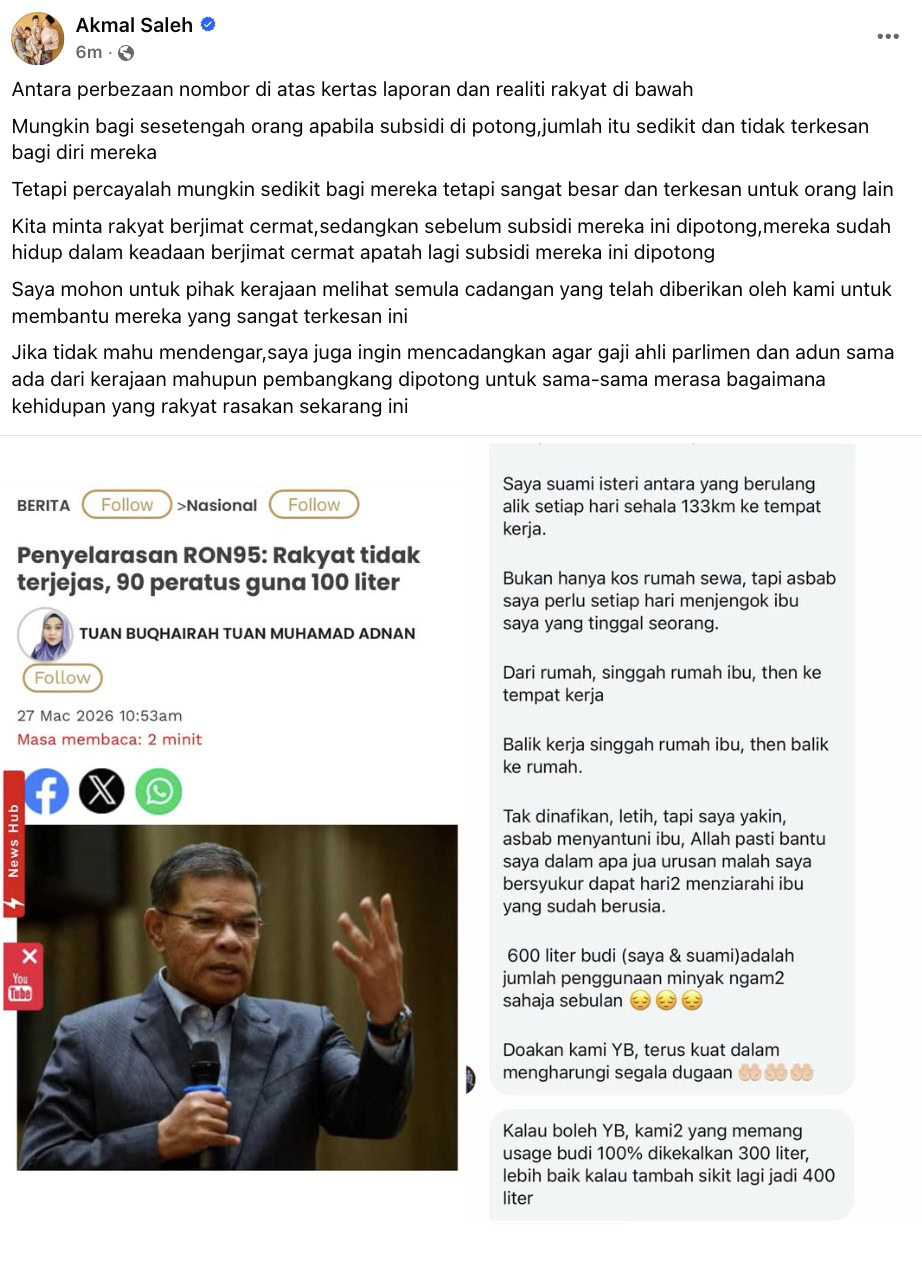
Task: Click the WhatsApp share icon
Action: pos(158,792)
